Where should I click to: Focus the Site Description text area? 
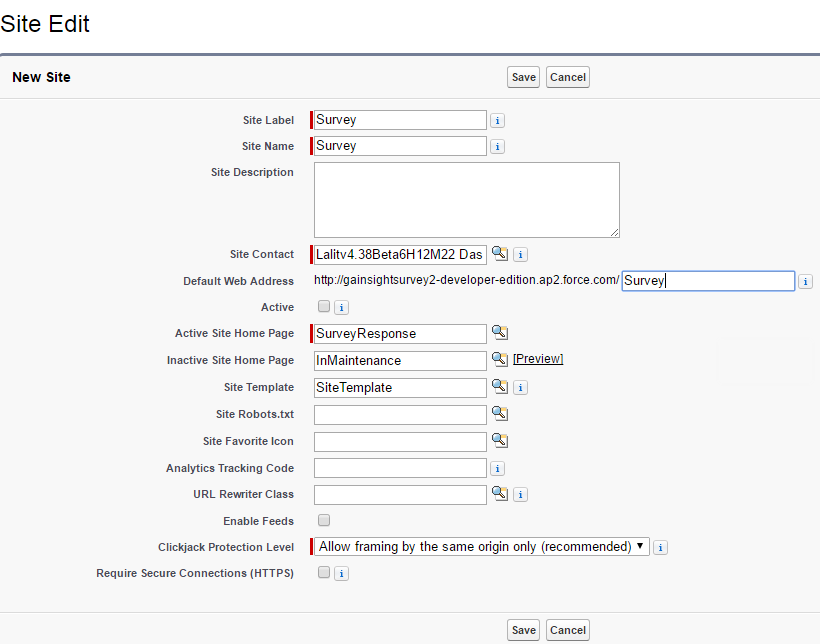click(x=466, y=200)
